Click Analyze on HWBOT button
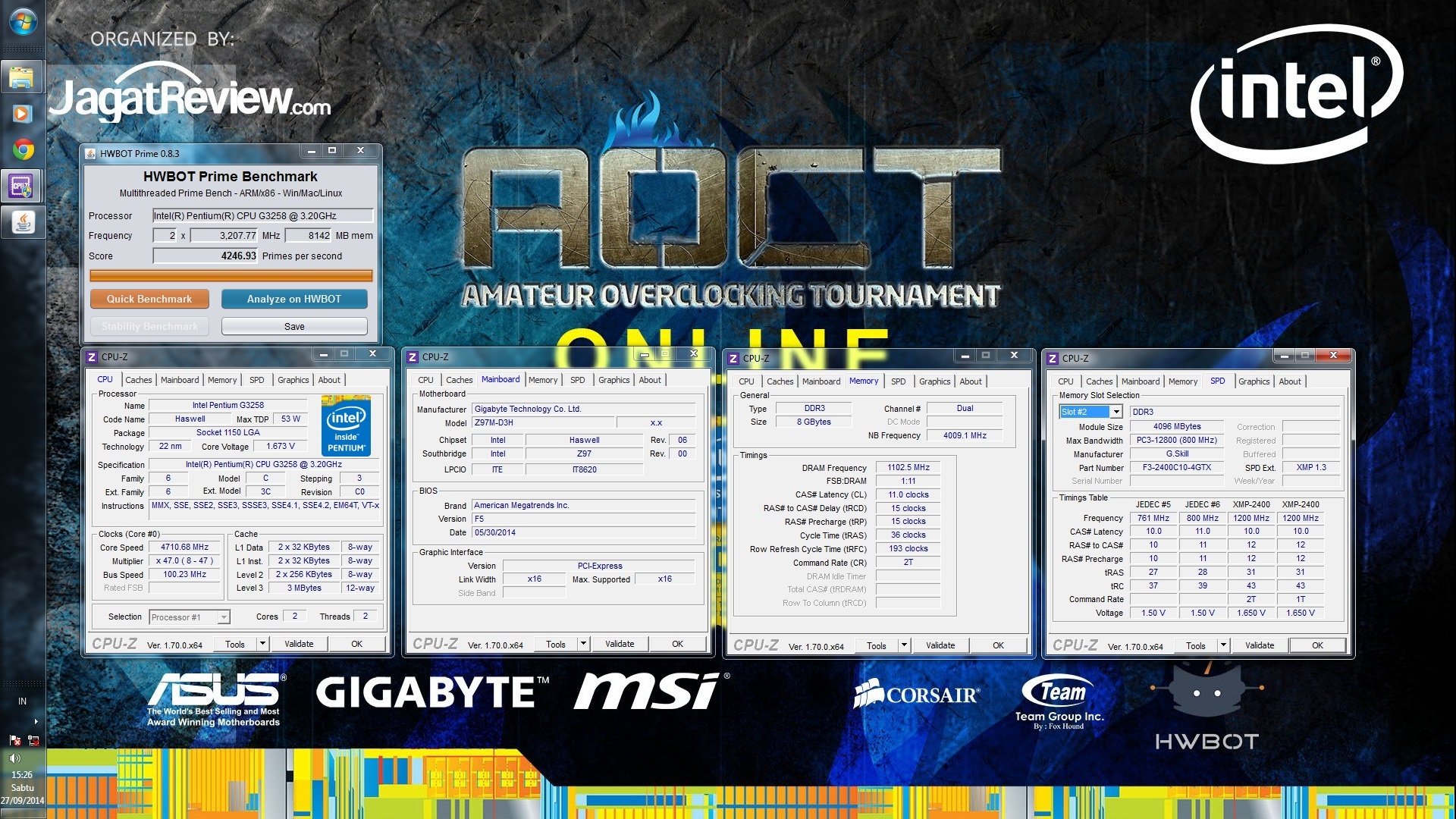 [x=294, y=299]
